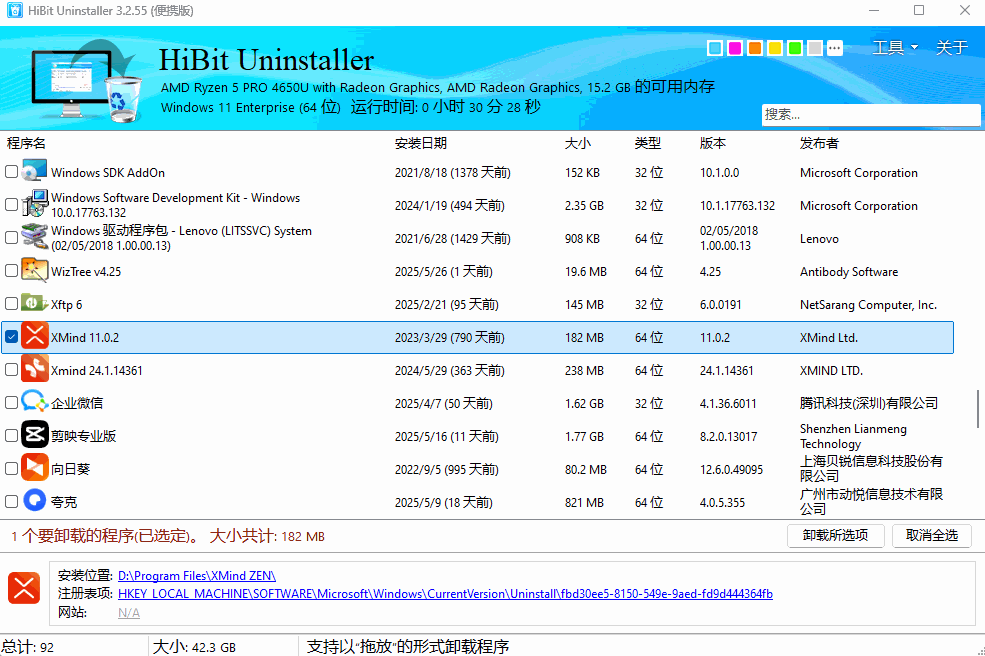Choose the yellow theme color swatch

point(775,48)
